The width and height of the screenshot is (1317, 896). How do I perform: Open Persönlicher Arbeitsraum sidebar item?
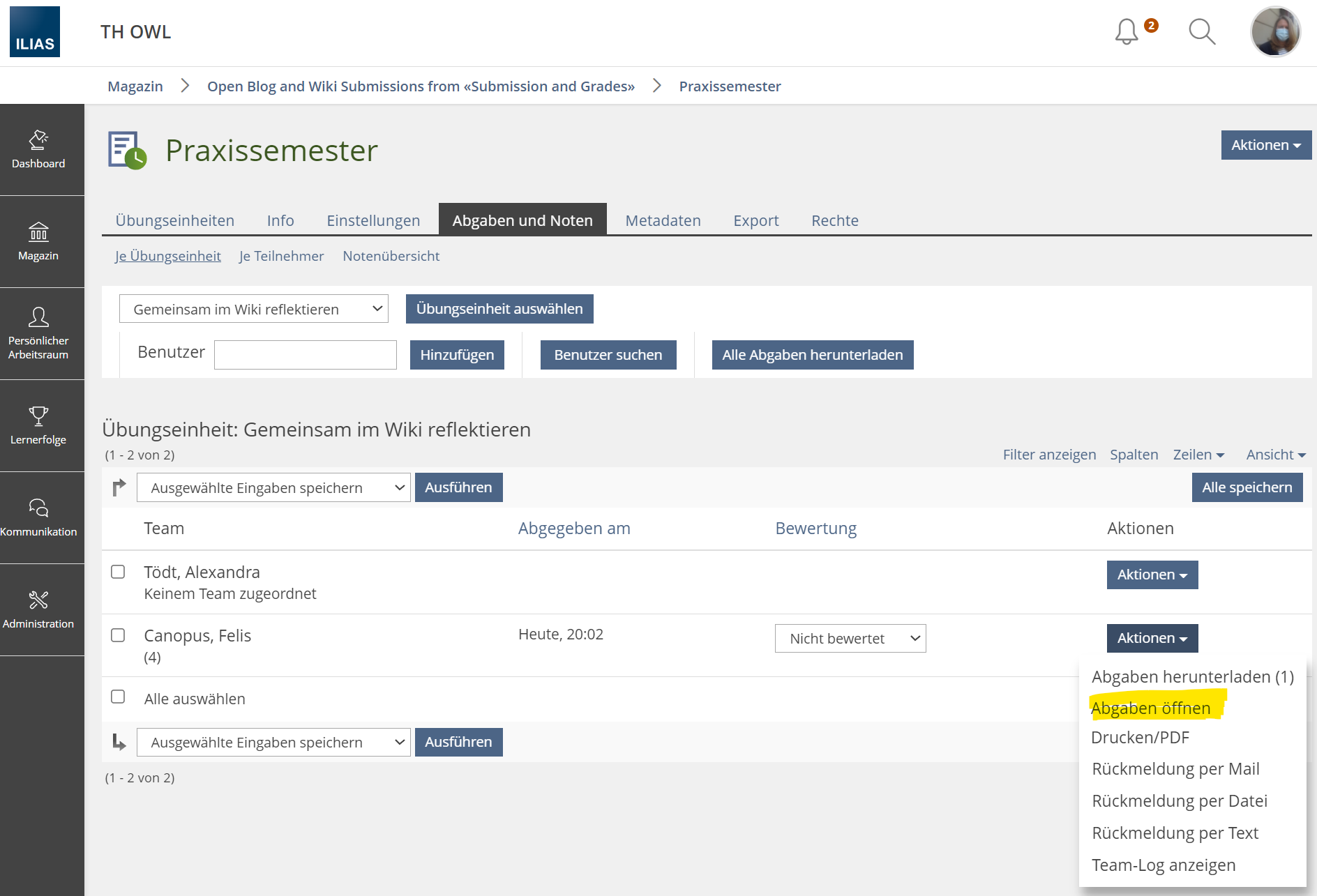pos(38,334)
